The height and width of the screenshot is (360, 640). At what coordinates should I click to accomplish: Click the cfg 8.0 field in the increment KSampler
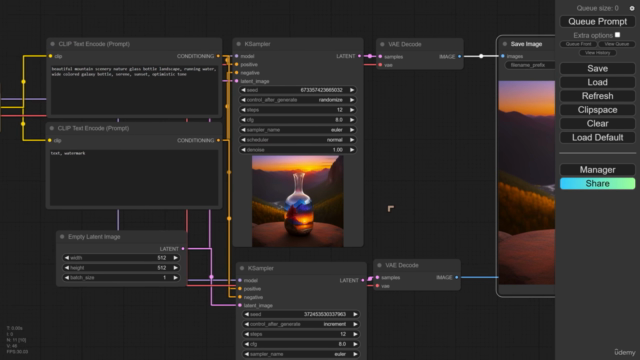pos(301,344)
